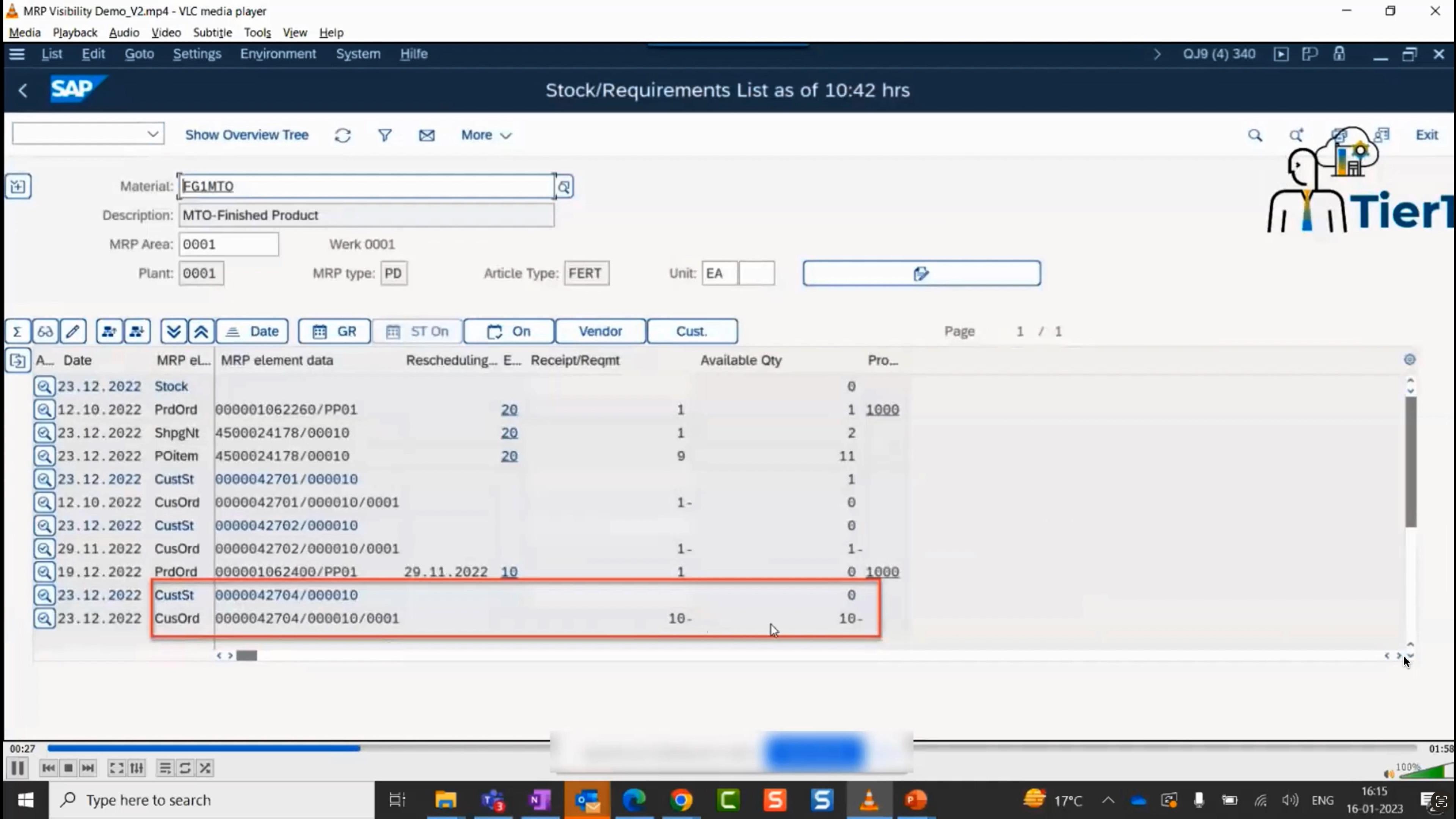Screen dimensions: 1456x819
Task: Click the sigma totals icon
Action: click(17, 331)
